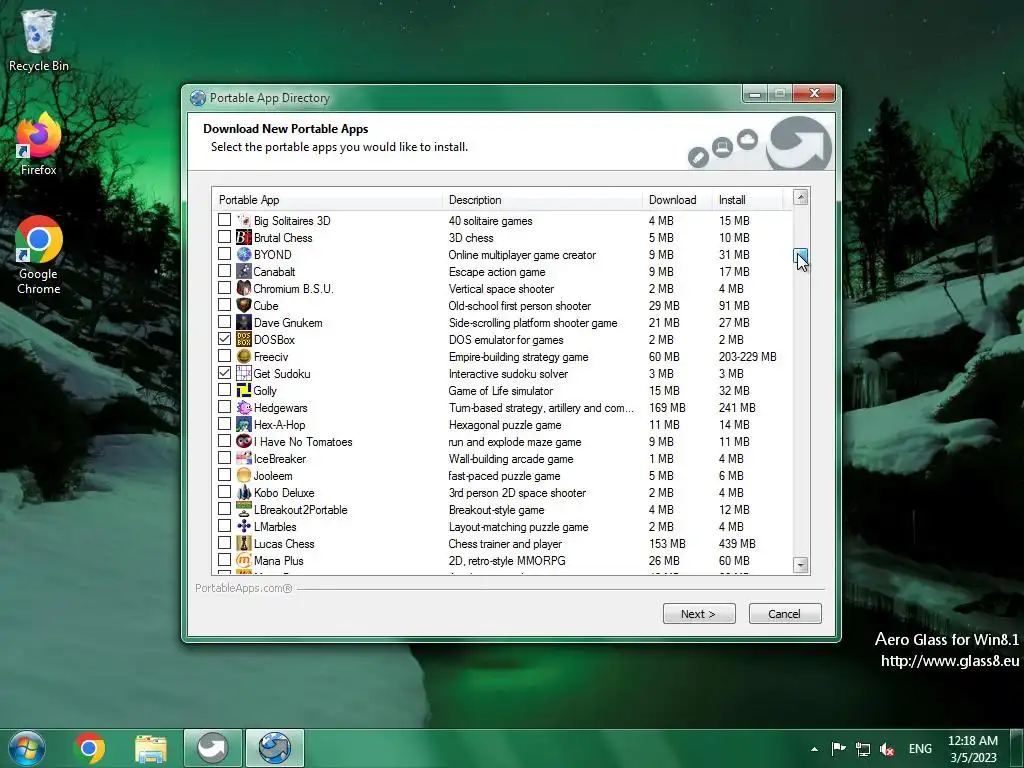Click the LMarbles app icon

244,526
